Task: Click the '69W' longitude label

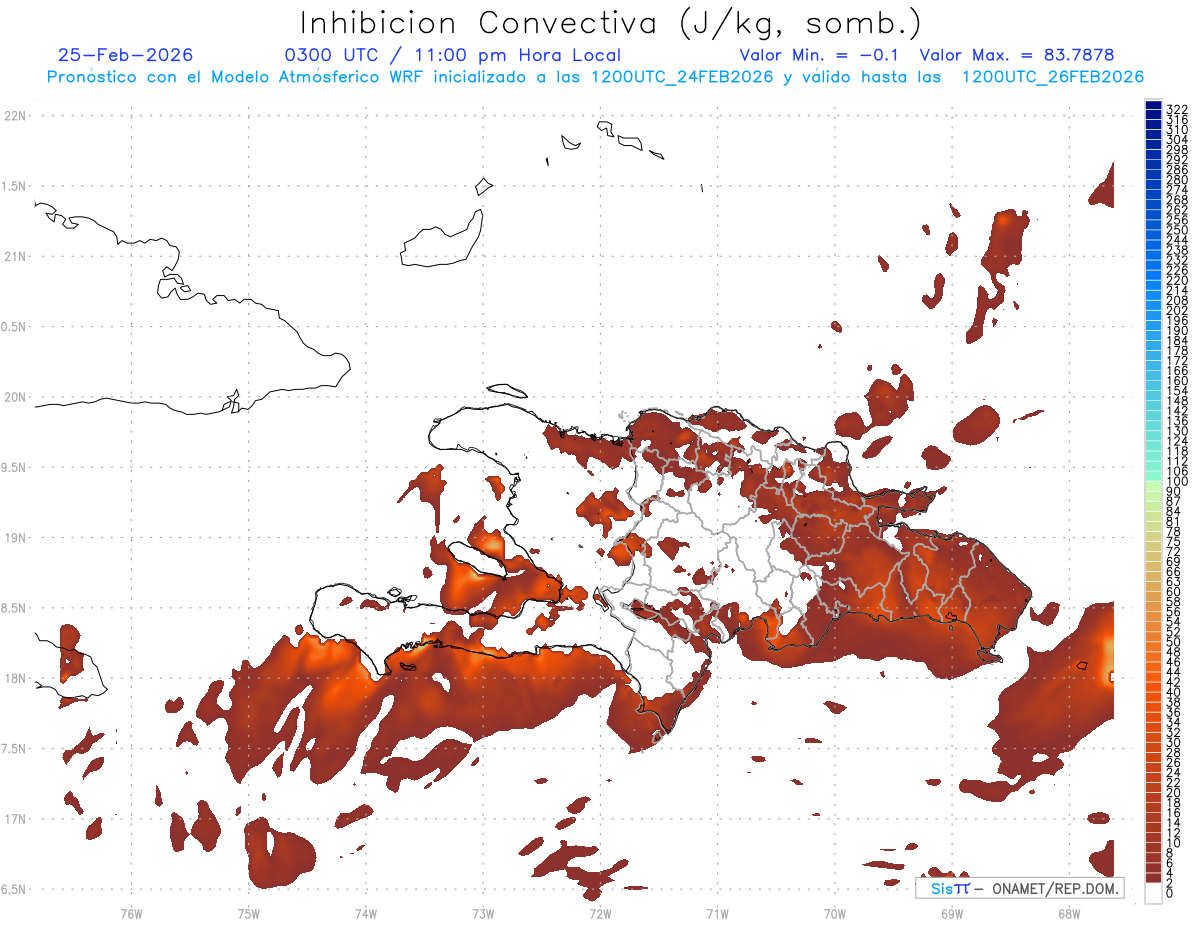Action: [x=951, y=913]
